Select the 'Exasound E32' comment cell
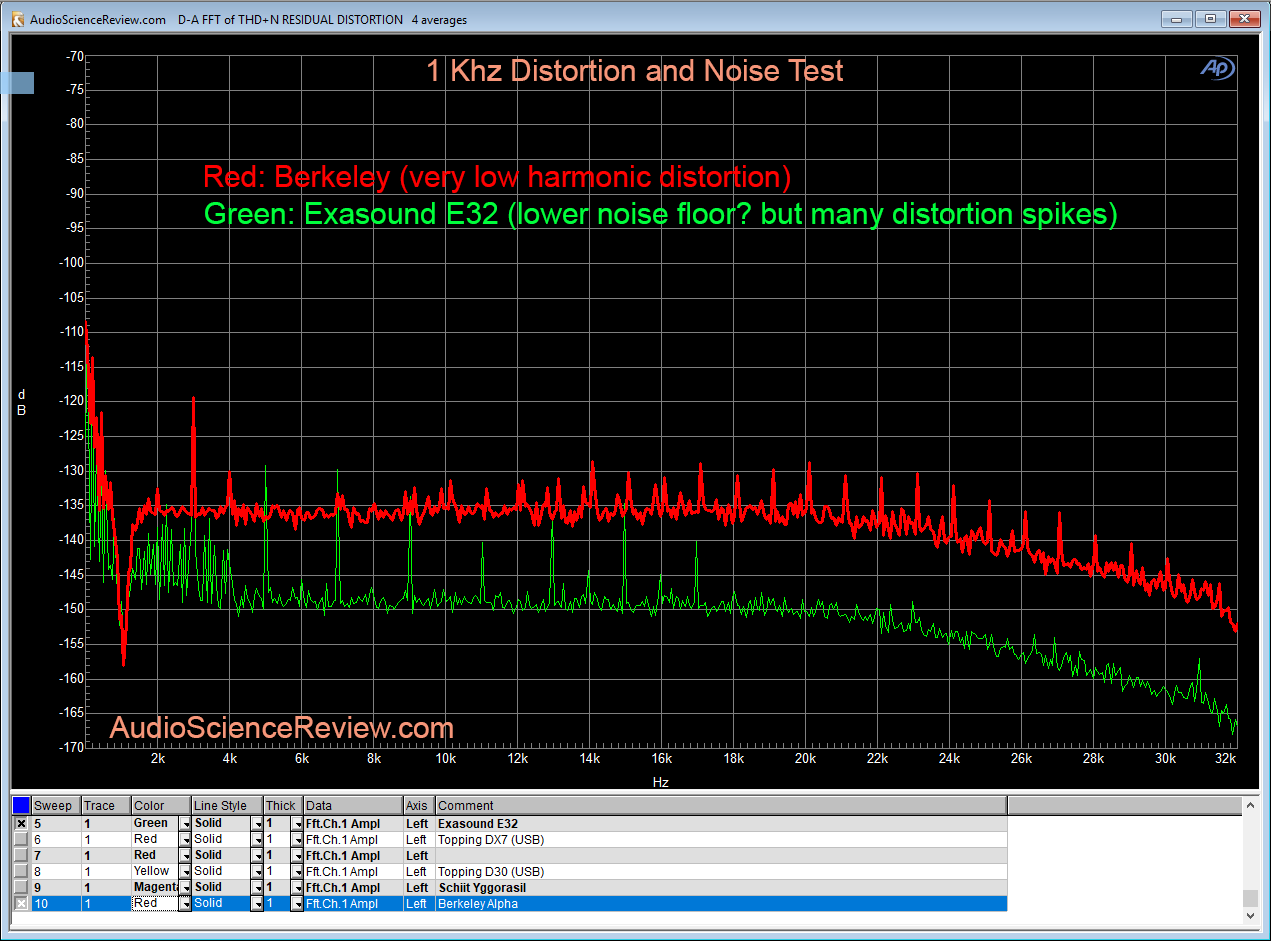The width and height of the screenshot is (1271, 941). 721,823
